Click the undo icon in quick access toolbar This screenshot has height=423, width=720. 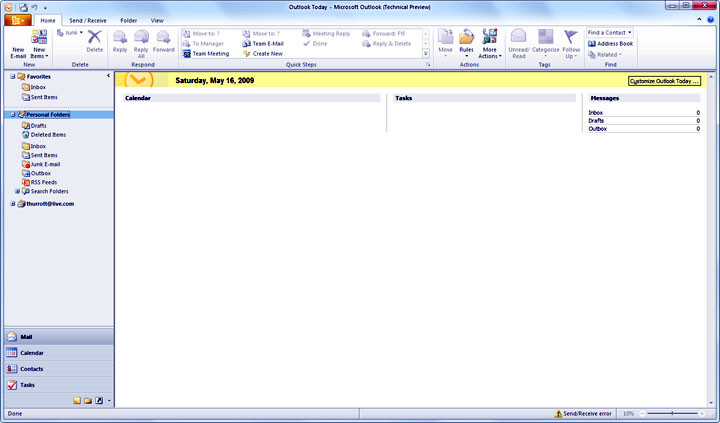pyautogui.click(x=34, y=7)
